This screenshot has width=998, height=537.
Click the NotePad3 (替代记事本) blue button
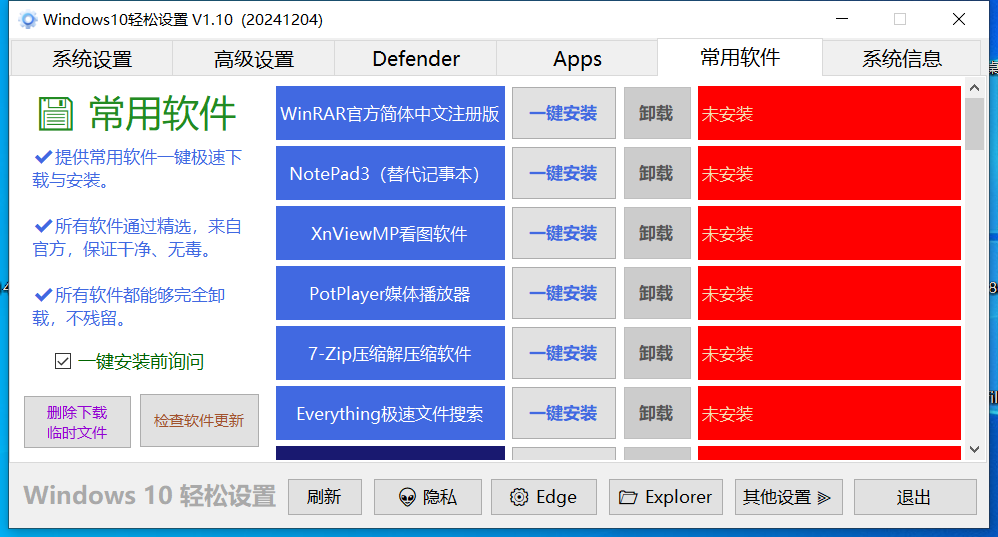[x=390, y=173]
